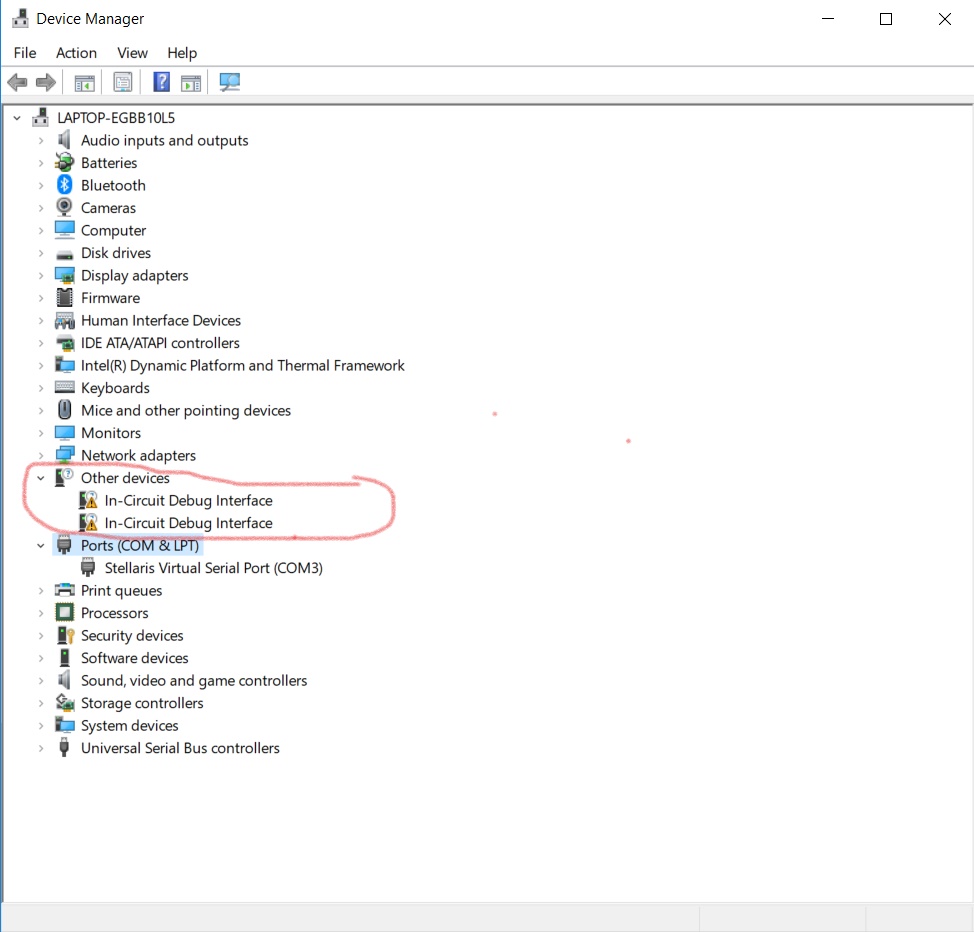Click the Network adapters icon
Image resolution: width=974 pixels, height=932 pixels.
click(65, 455)
